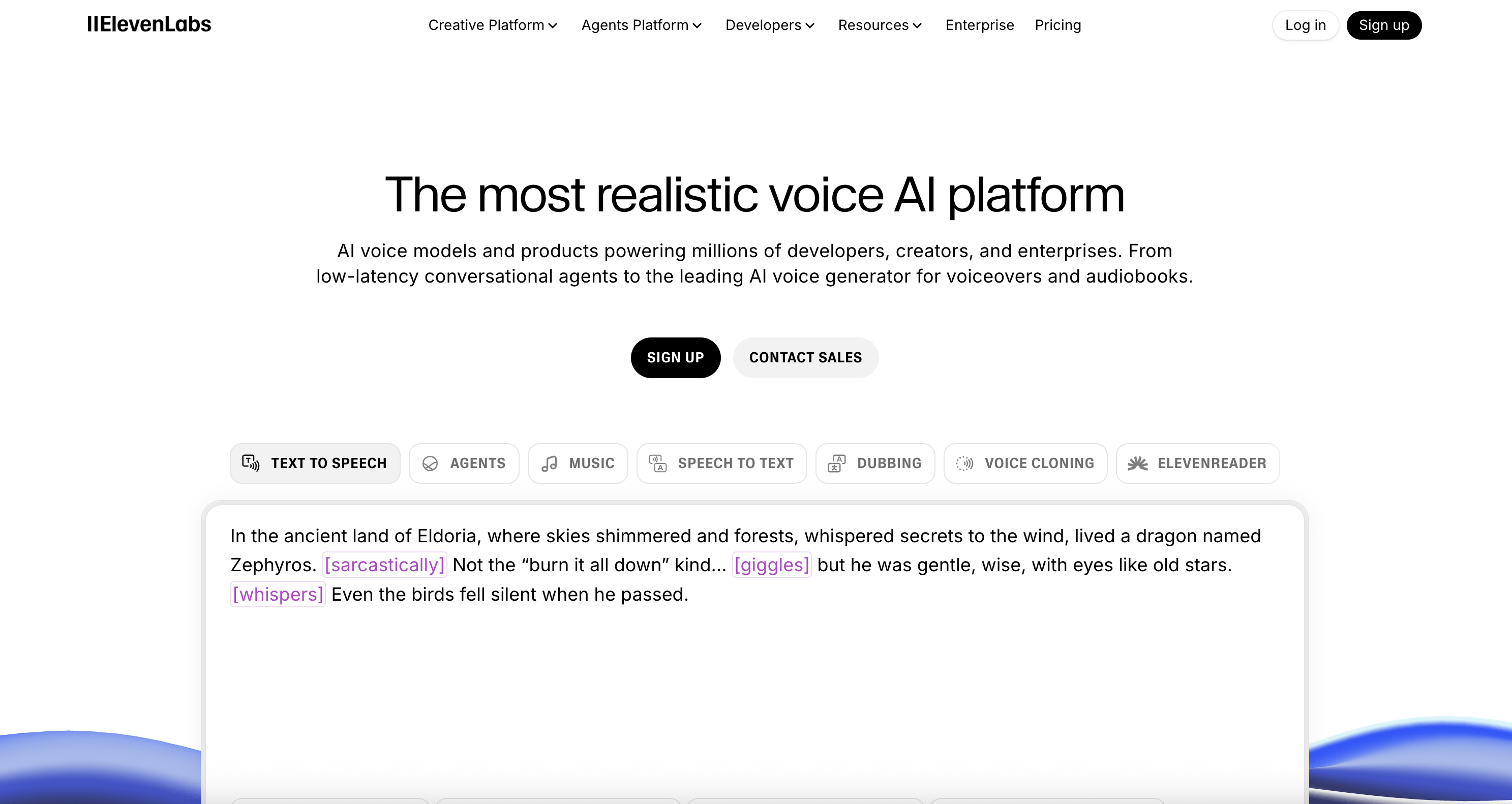The height and width of the screenshot is (804, 1512).
Task: Select the [sarcastically] tag in the text
Action: (384, 565)
